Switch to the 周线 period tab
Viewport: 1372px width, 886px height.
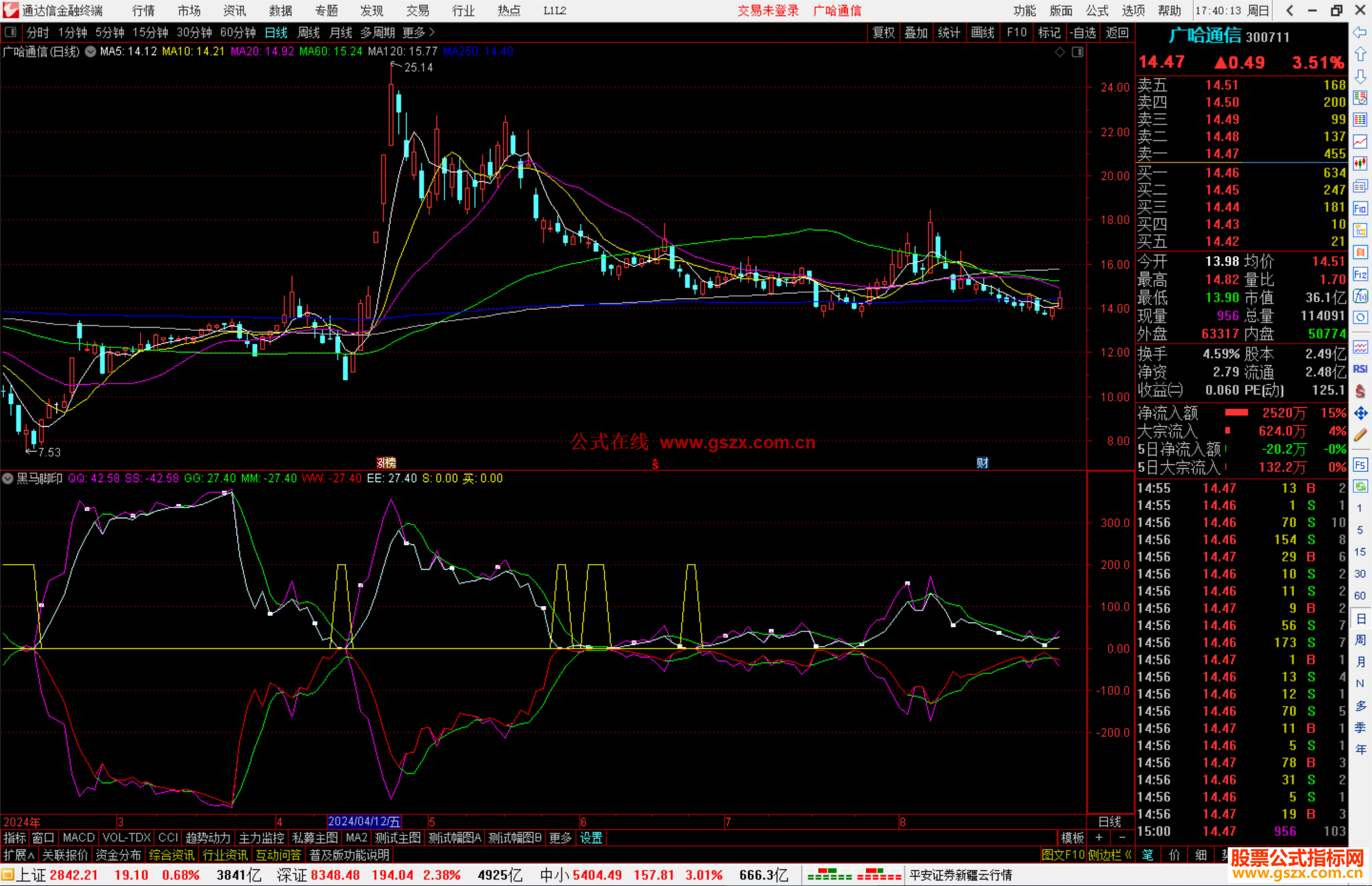tap(309, 32)
